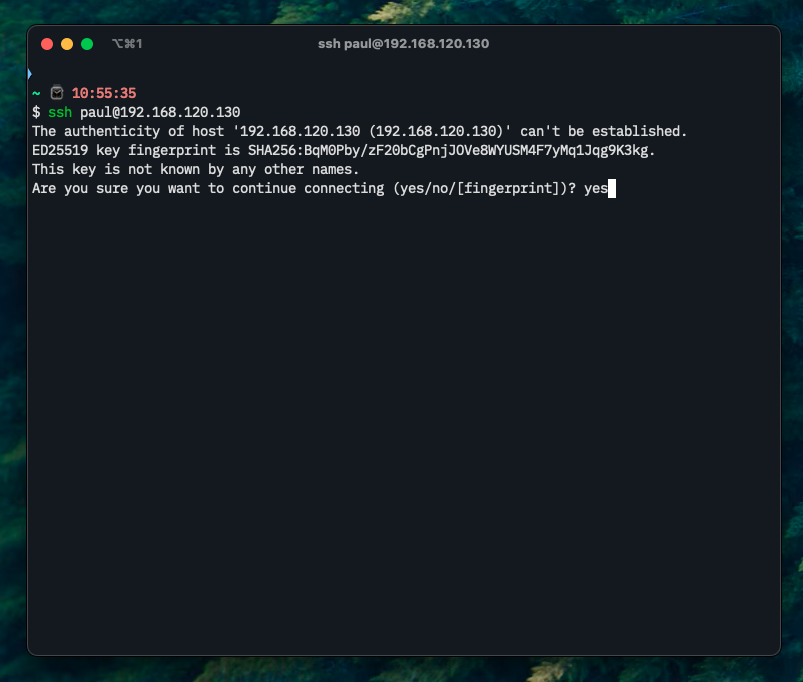The width and height of the screenshot is (803, 682).
Task: Click the ⌥⌘1 shortcut indicator in title bar
Action: click(127, 44)
